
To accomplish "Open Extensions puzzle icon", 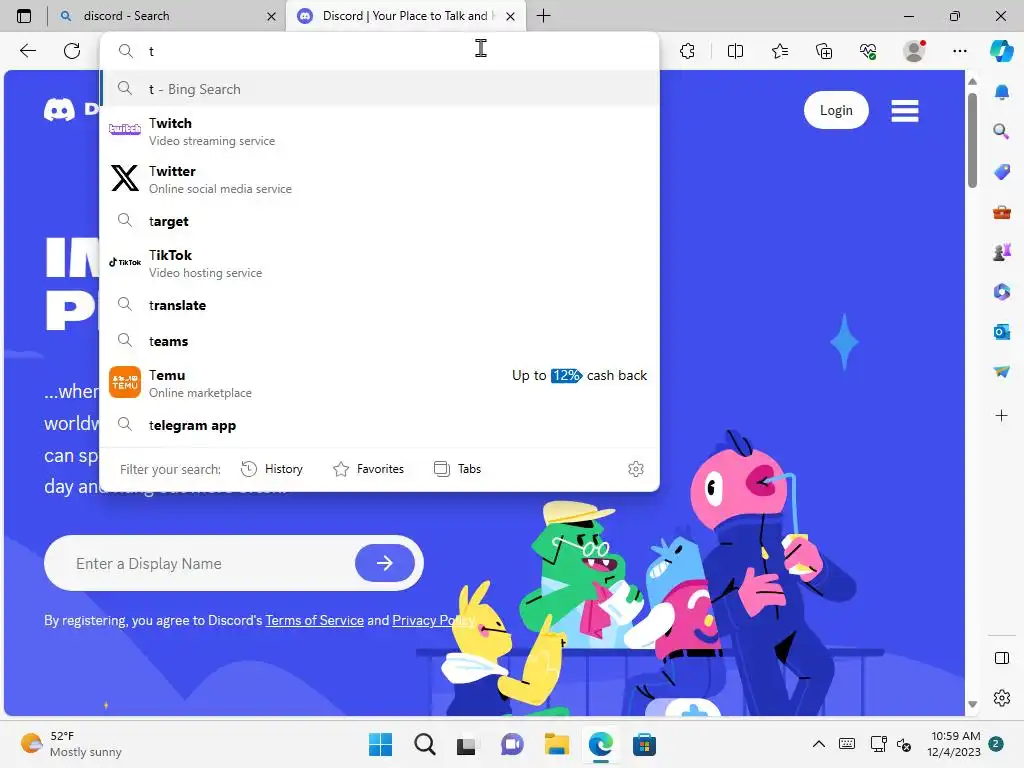I will 687,51.
